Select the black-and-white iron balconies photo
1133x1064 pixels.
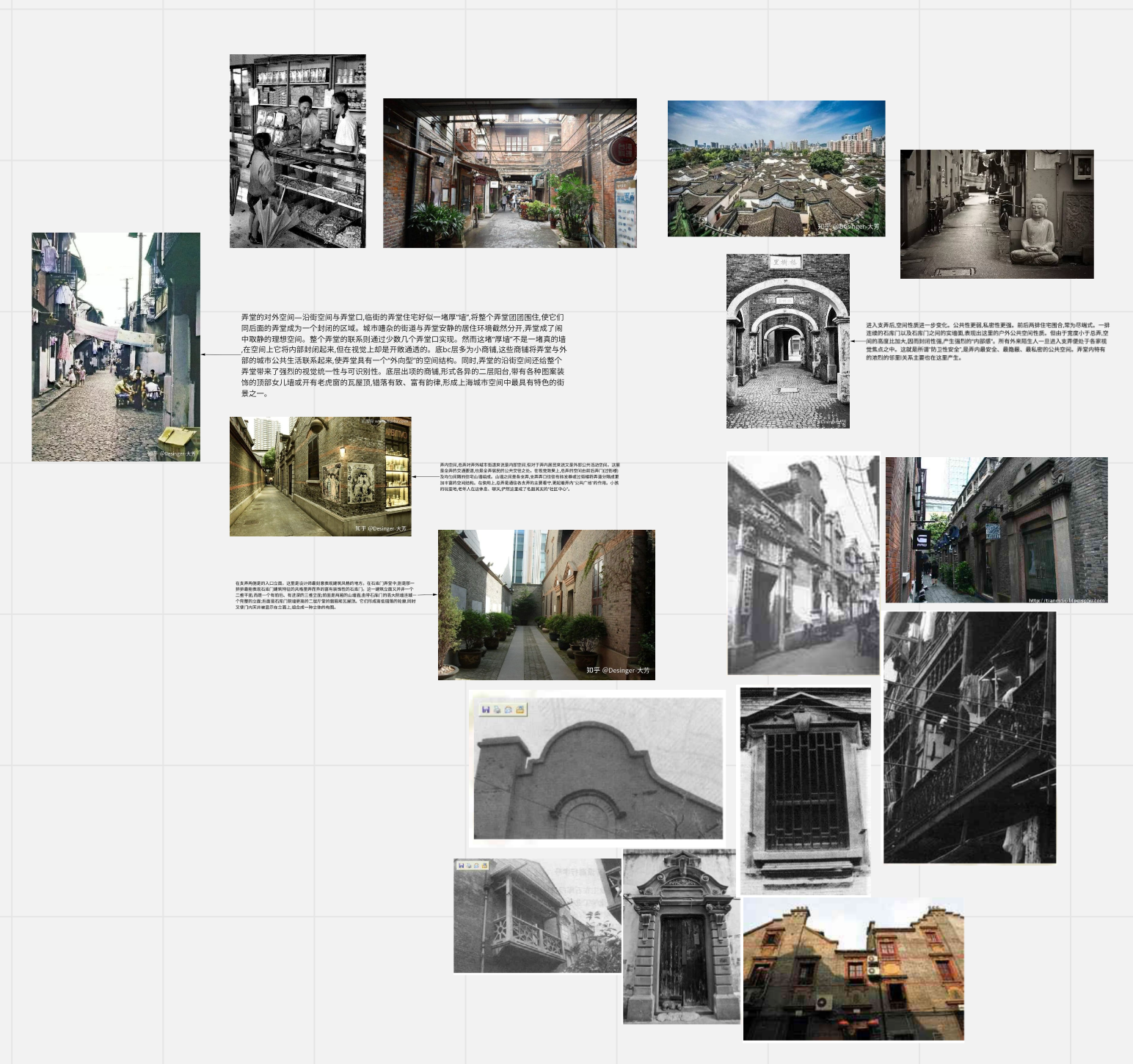click(969, 737)
